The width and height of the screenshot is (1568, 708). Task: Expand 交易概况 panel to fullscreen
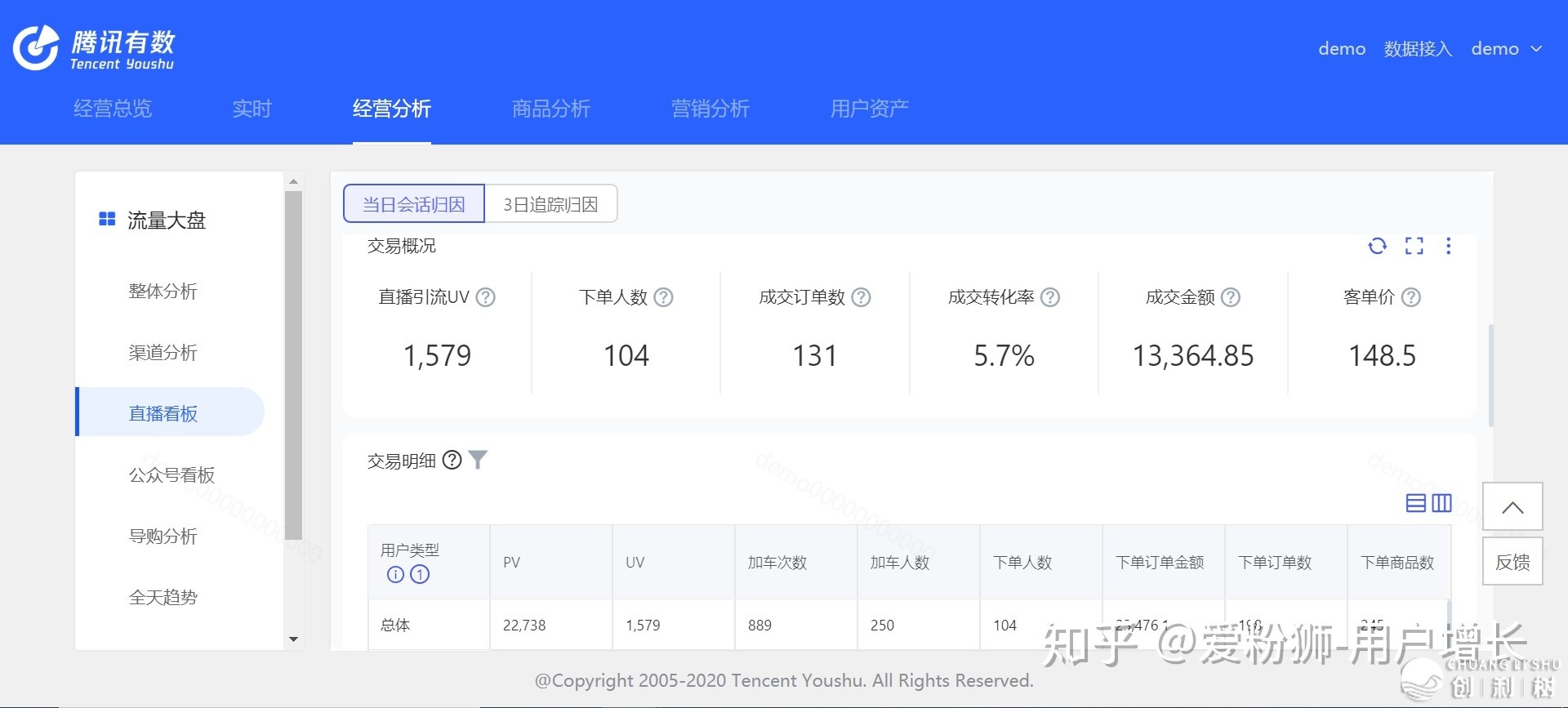(1414, 246)
